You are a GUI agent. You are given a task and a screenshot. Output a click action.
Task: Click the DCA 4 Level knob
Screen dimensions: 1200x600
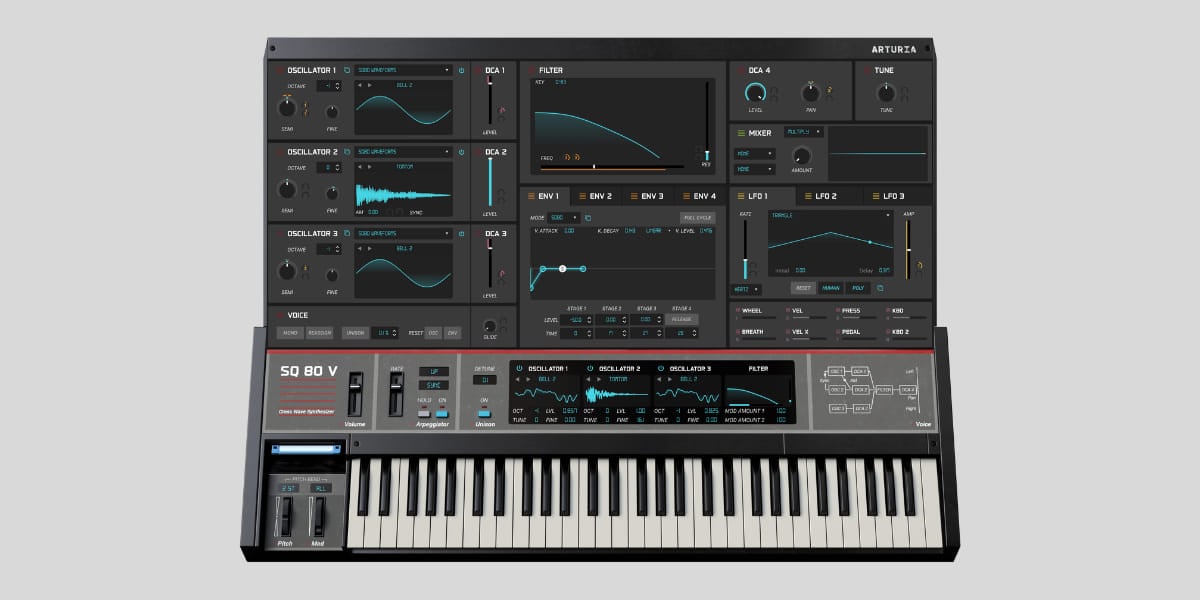(x=755, y=93)
